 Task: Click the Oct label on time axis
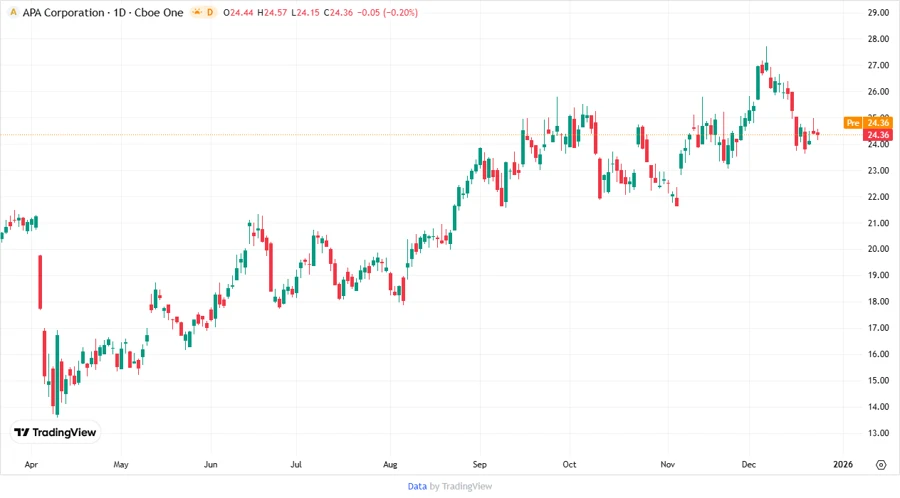tap(569, 465)
